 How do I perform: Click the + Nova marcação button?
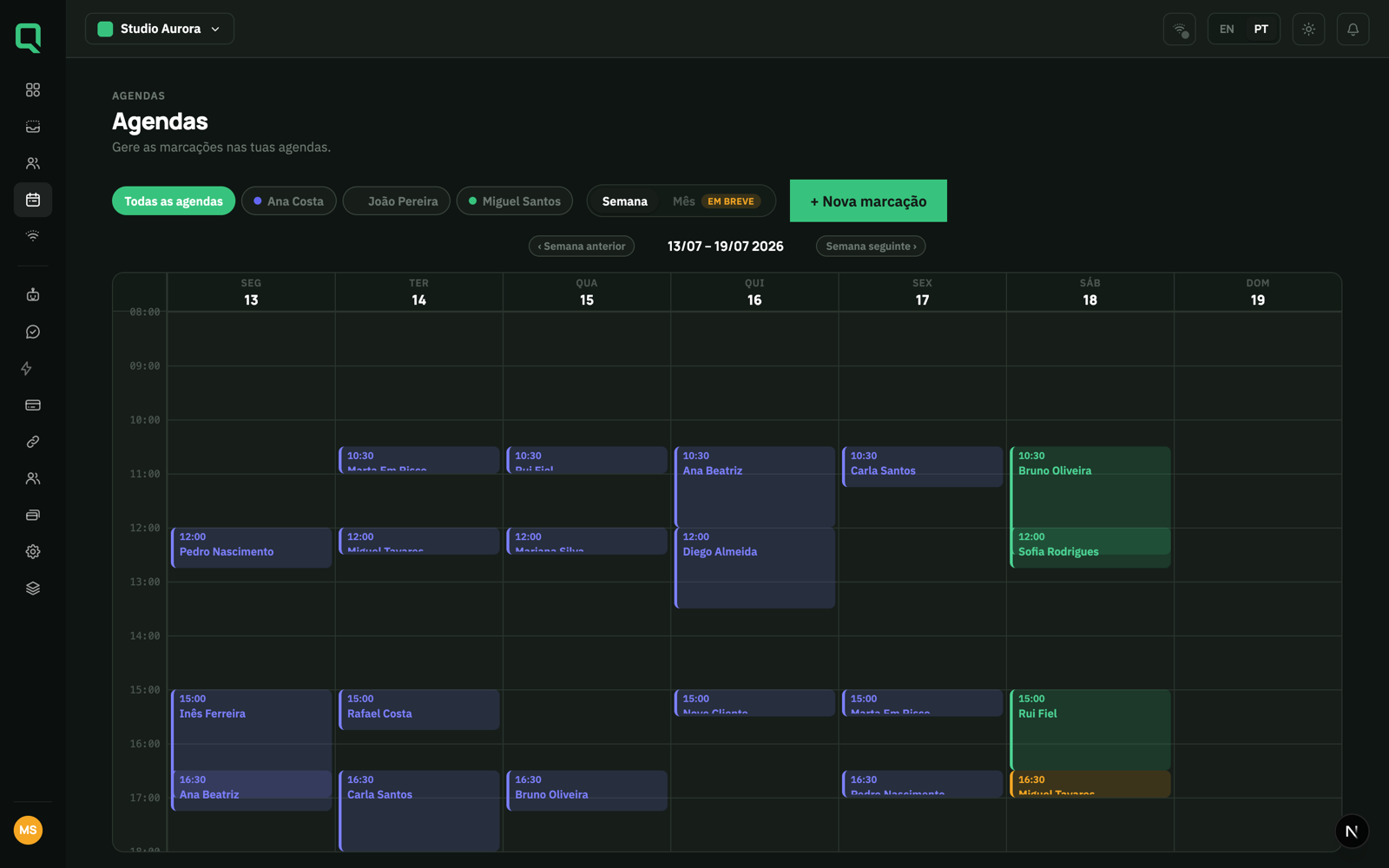pyautogui.click(x=868, y=201)
